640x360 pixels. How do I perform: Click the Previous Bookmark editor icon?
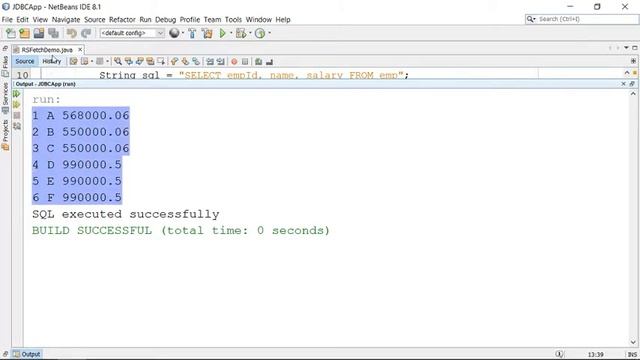[174, 62]
